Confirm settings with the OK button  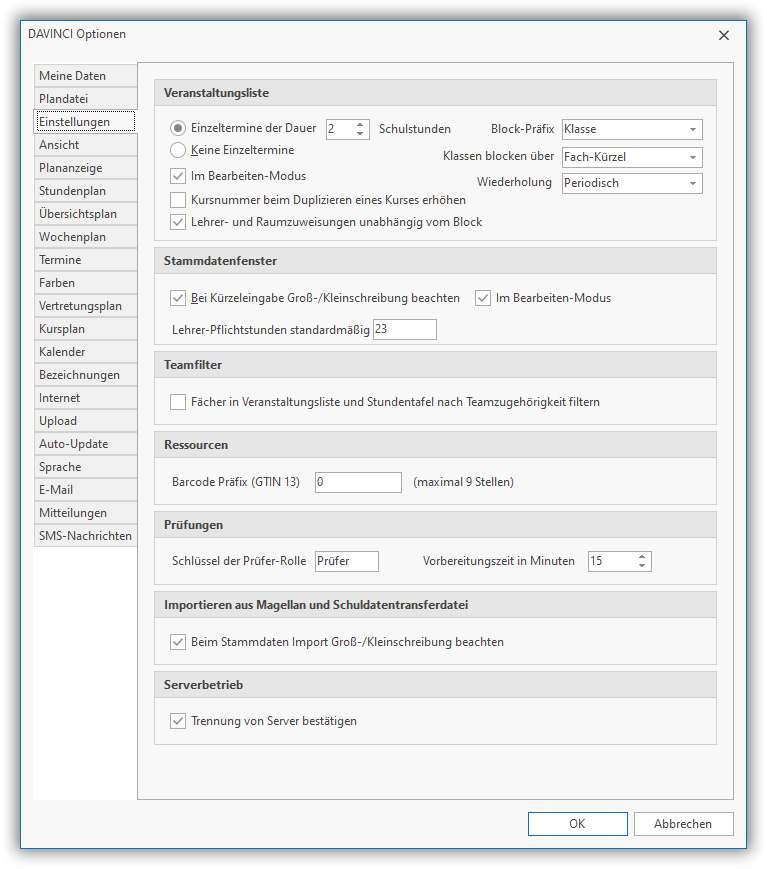(x=577, y=824)
